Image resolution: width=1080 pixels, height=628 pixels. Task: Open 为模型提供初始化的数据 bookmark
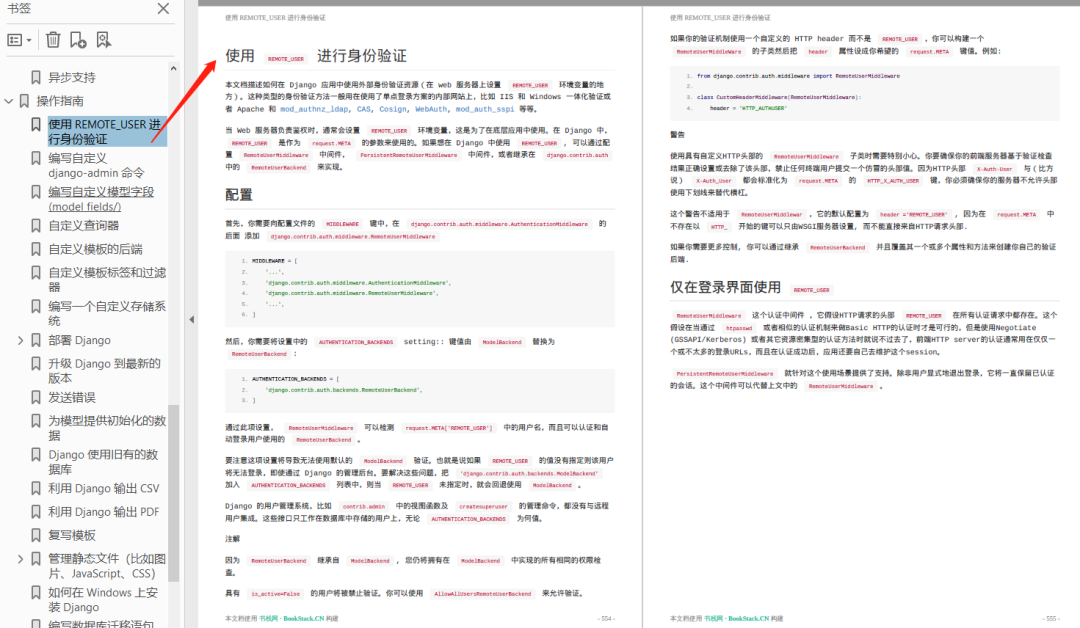(x=107, y=428)
